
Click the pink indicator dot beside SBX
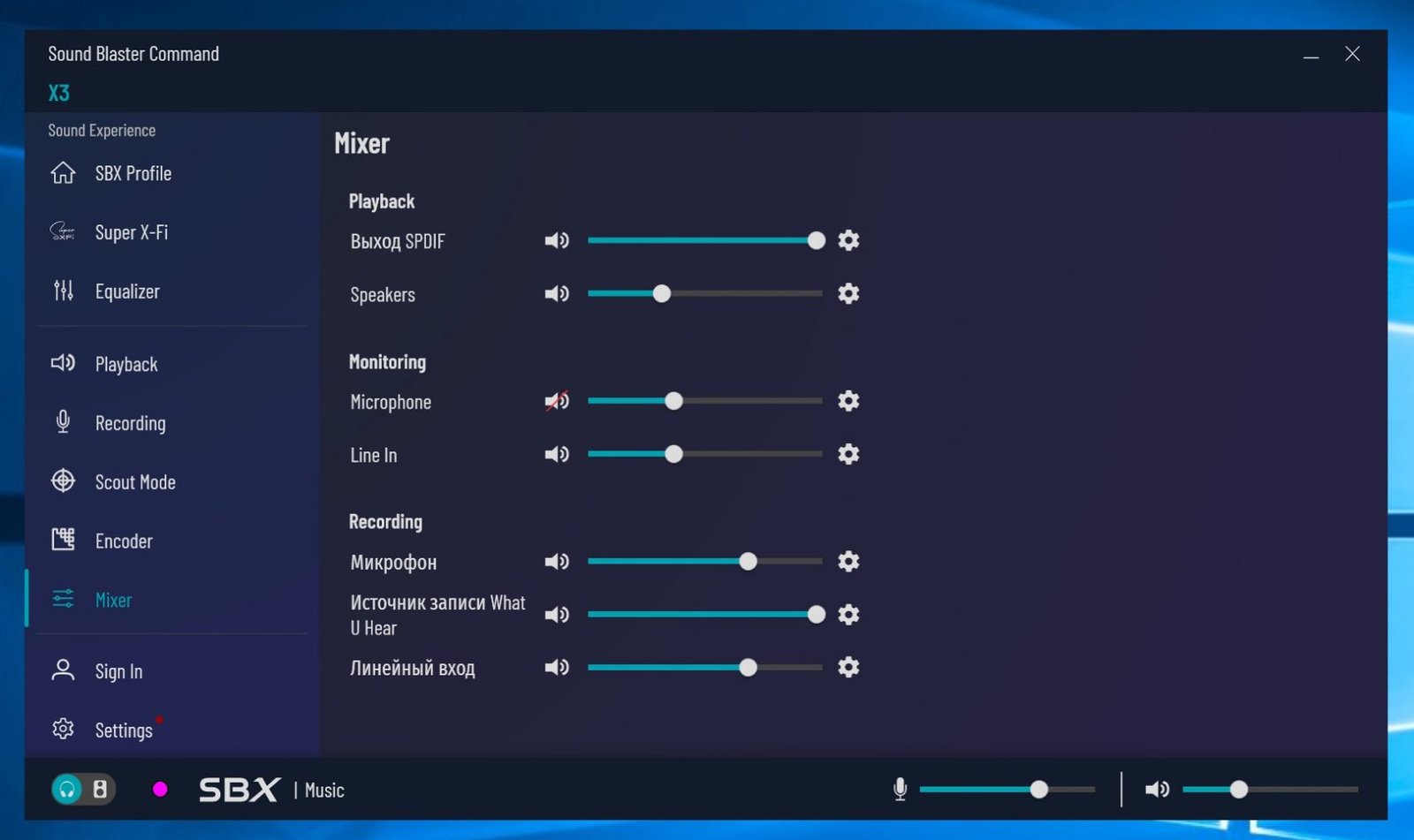[160, 789]
